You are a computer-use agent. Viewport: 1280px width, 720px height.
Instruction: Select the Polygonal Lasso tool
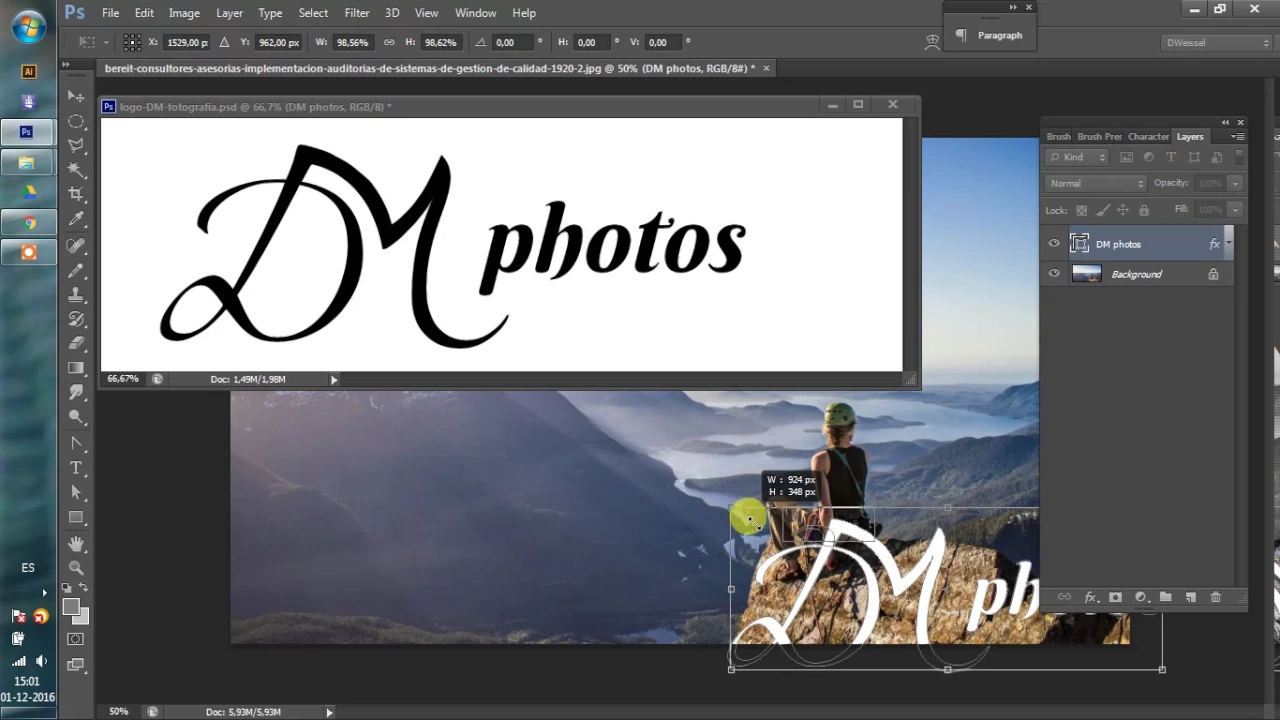tap(76, 146)
